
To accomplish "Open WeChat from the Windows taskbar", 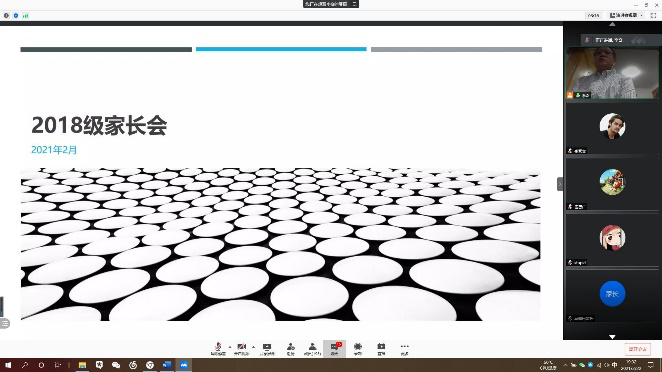I will click(116, 365).
